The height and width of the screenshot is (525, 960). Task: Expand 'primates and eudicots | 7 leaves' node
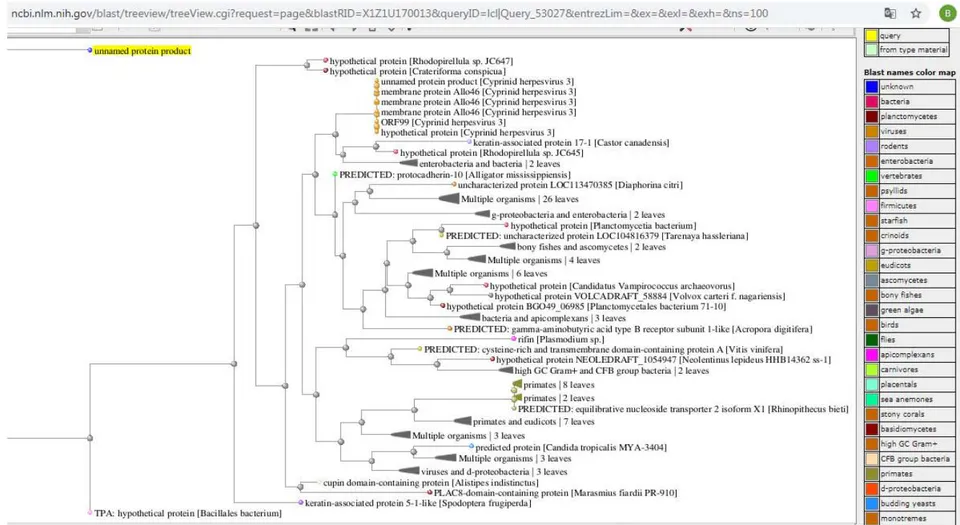click(x=462, y=421)
